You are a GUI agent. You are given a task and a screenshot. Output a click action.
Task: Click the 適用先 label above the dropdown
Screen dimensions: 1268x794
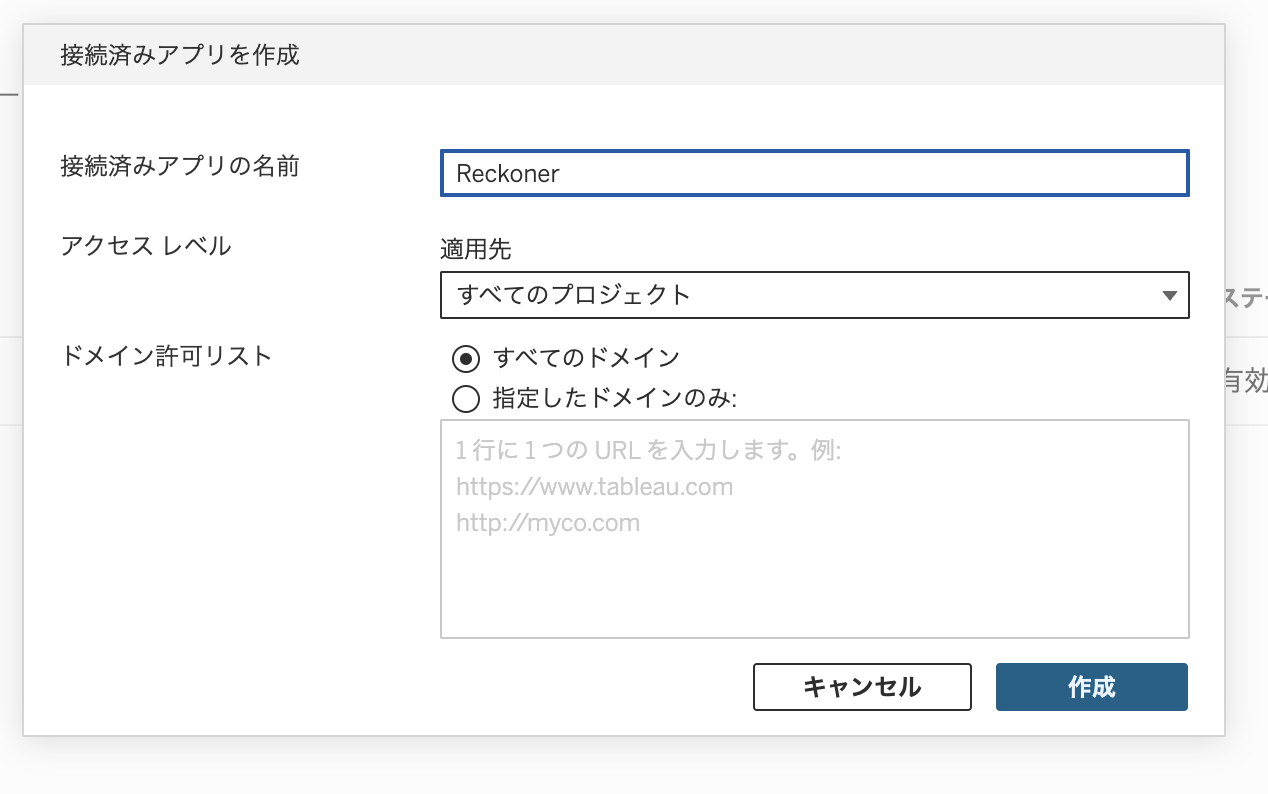click(x=476, y=249)
